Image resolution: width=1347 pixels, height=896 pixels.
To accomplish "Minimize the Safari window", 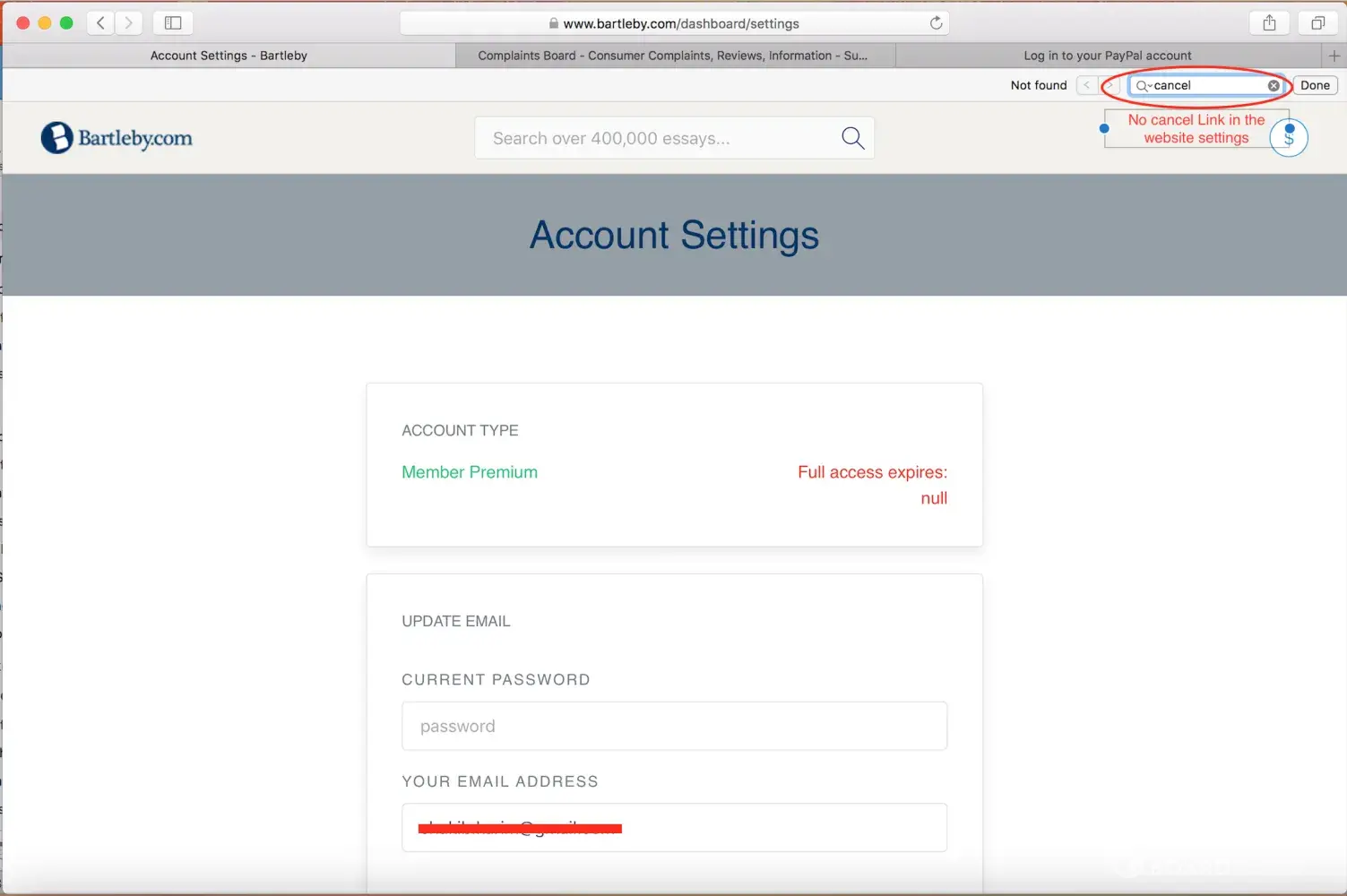I will point(45,23).
